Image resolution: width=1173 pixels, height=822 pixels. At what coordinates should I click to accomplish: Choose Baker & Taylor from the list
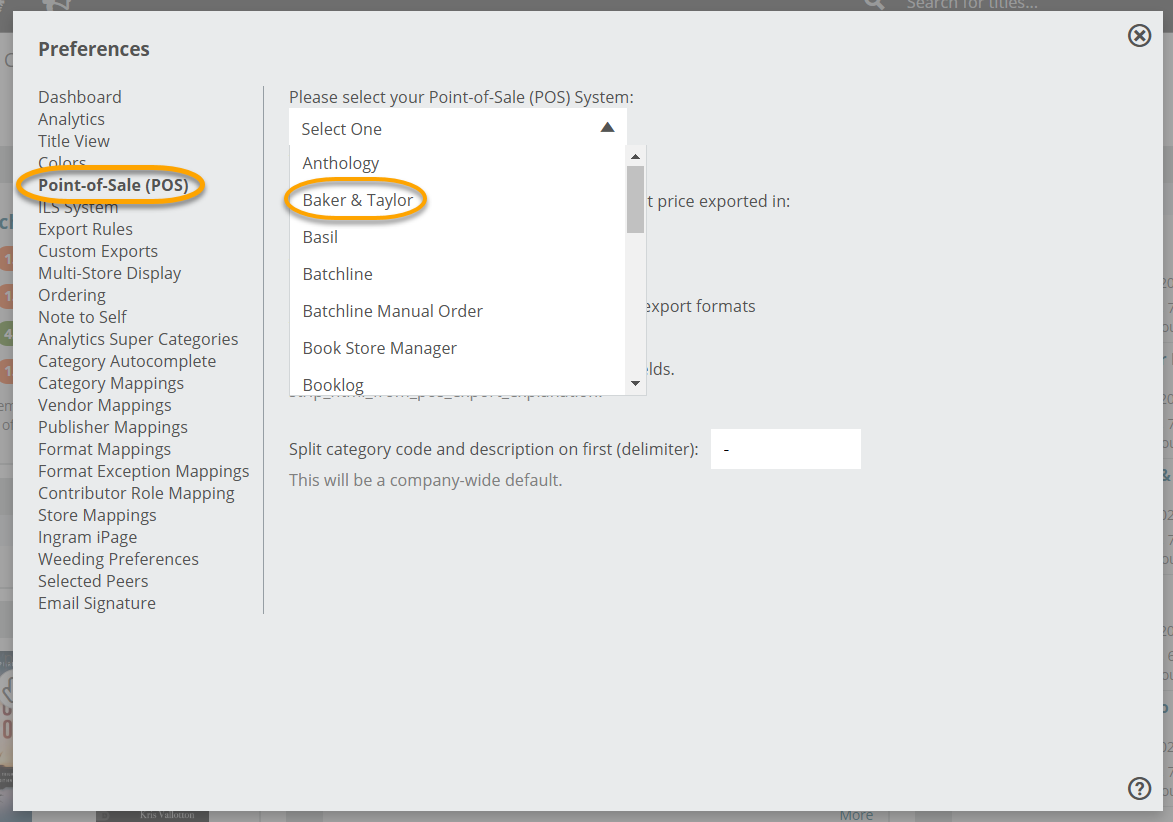click(x=358, y=200)
